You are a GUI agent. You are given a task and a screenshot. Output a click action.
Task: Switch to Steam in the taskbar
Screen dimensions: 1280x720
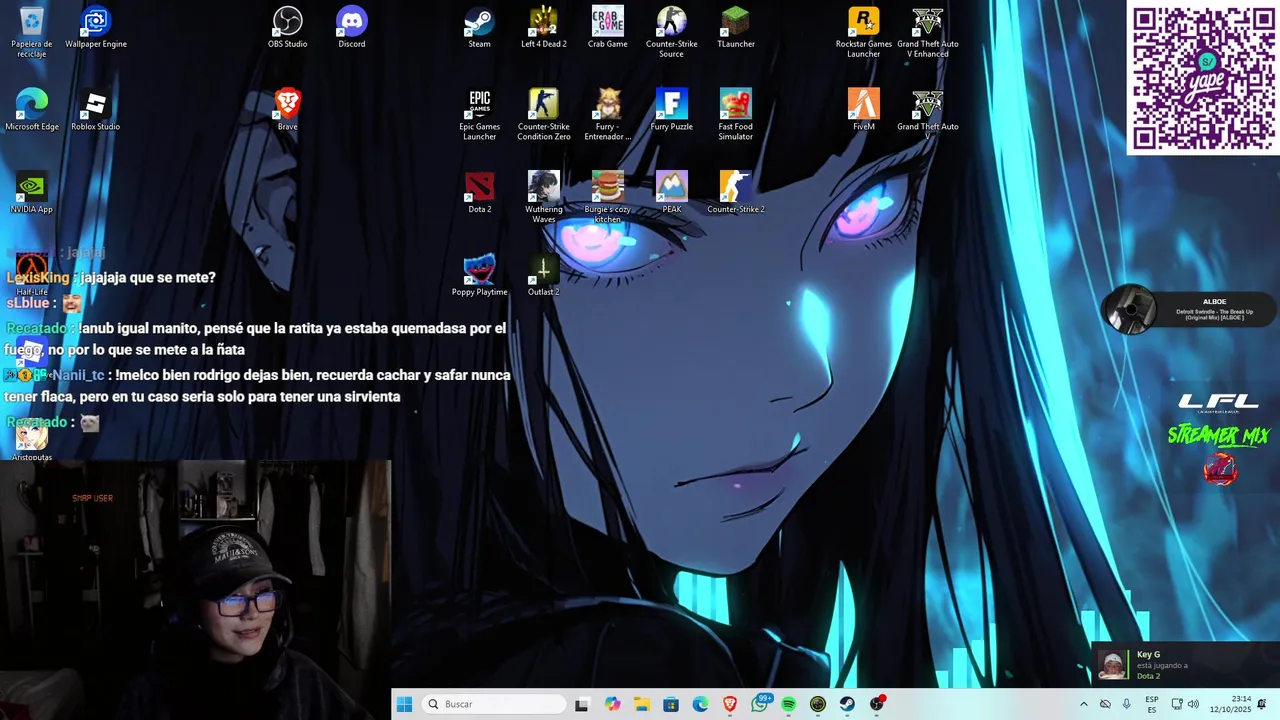[847, 704]
